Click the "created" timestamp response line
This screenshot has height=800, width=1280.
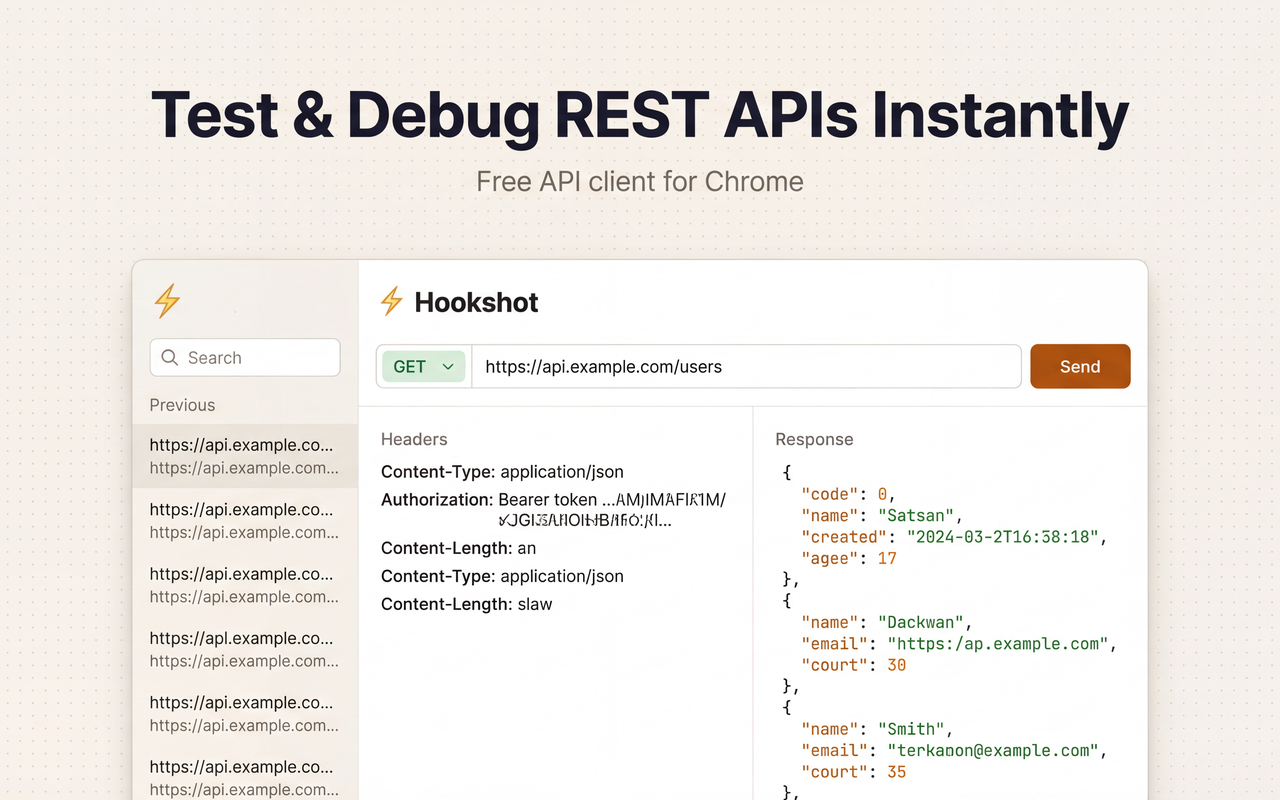click(956, 537)
